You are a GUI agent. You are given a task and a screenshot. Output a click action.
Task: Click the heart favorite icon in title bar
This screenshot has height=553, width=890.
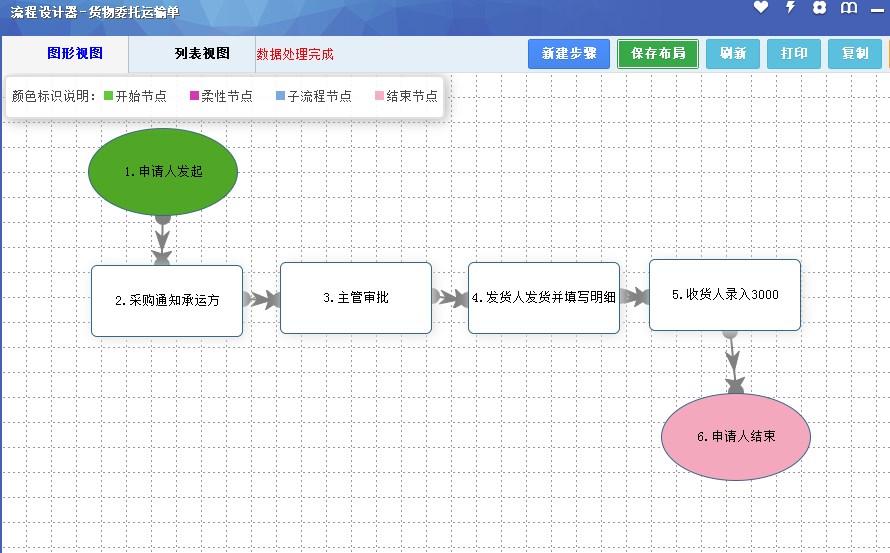[x=761, y=7]
